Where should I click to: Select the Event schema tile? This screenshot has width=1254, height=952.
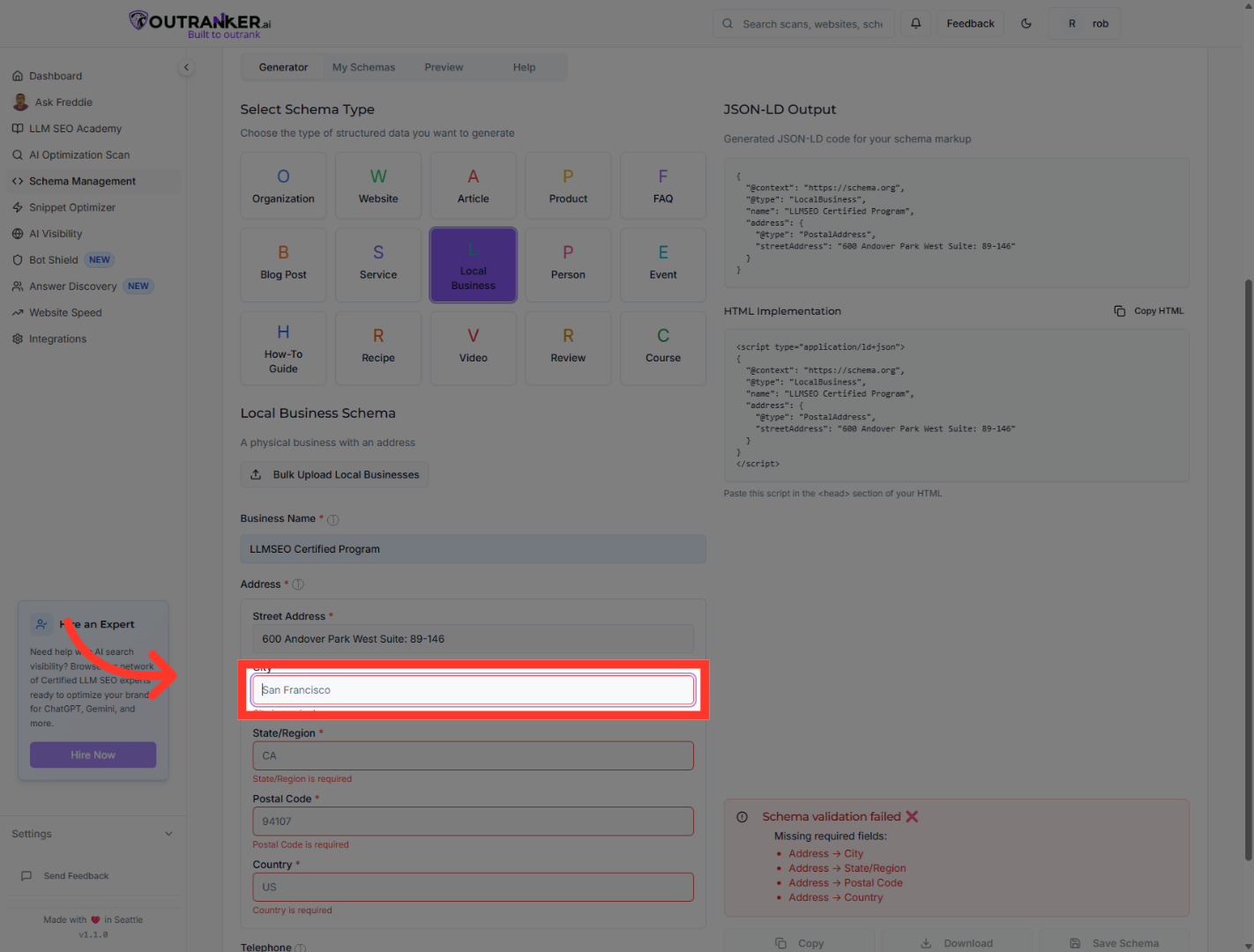click(x=662, y=263)
